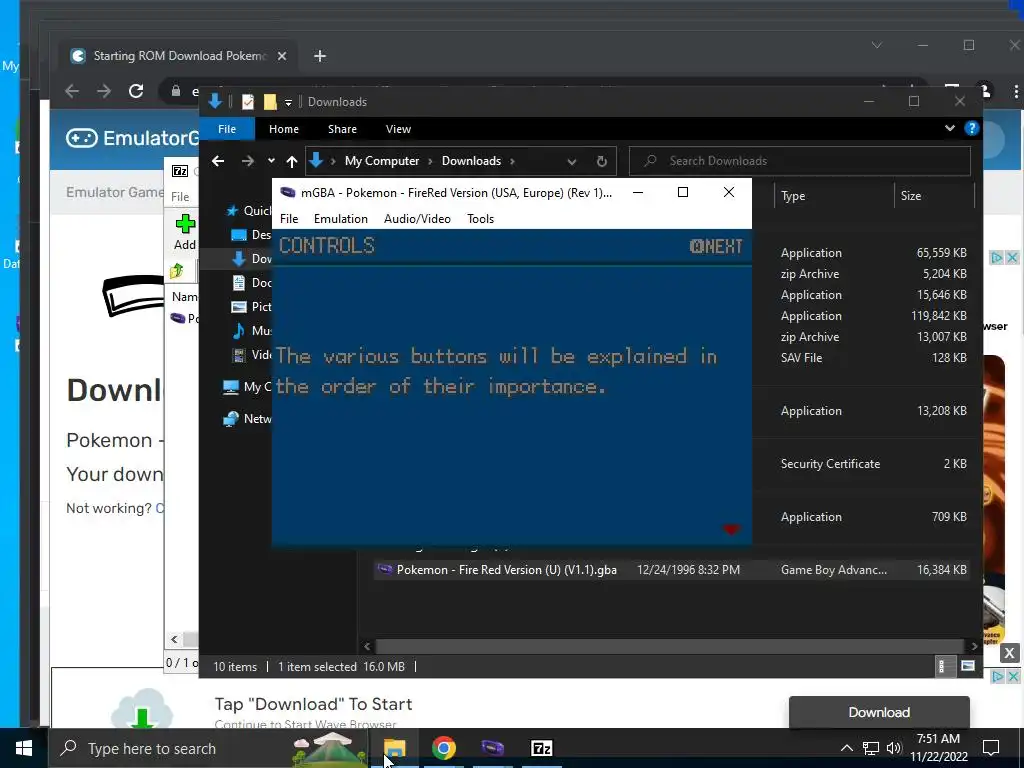Open the mGBA Audio/Video menu
Viewport: 1024px width, 768px height.
[x=417, y=219]
